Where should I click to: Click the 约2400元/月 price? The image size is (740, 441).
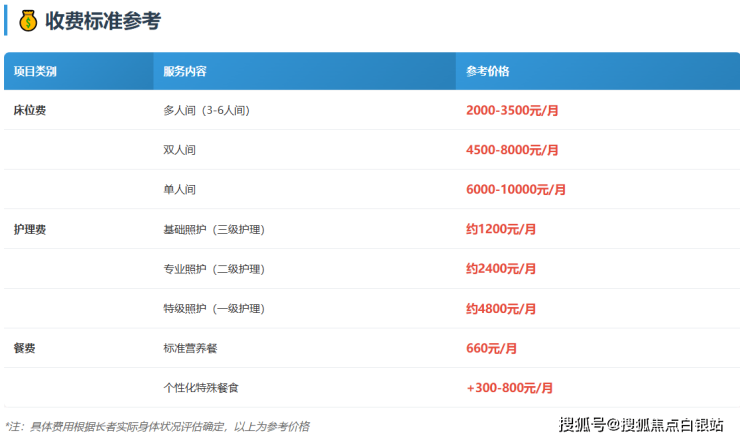click(x=501, y=269)
